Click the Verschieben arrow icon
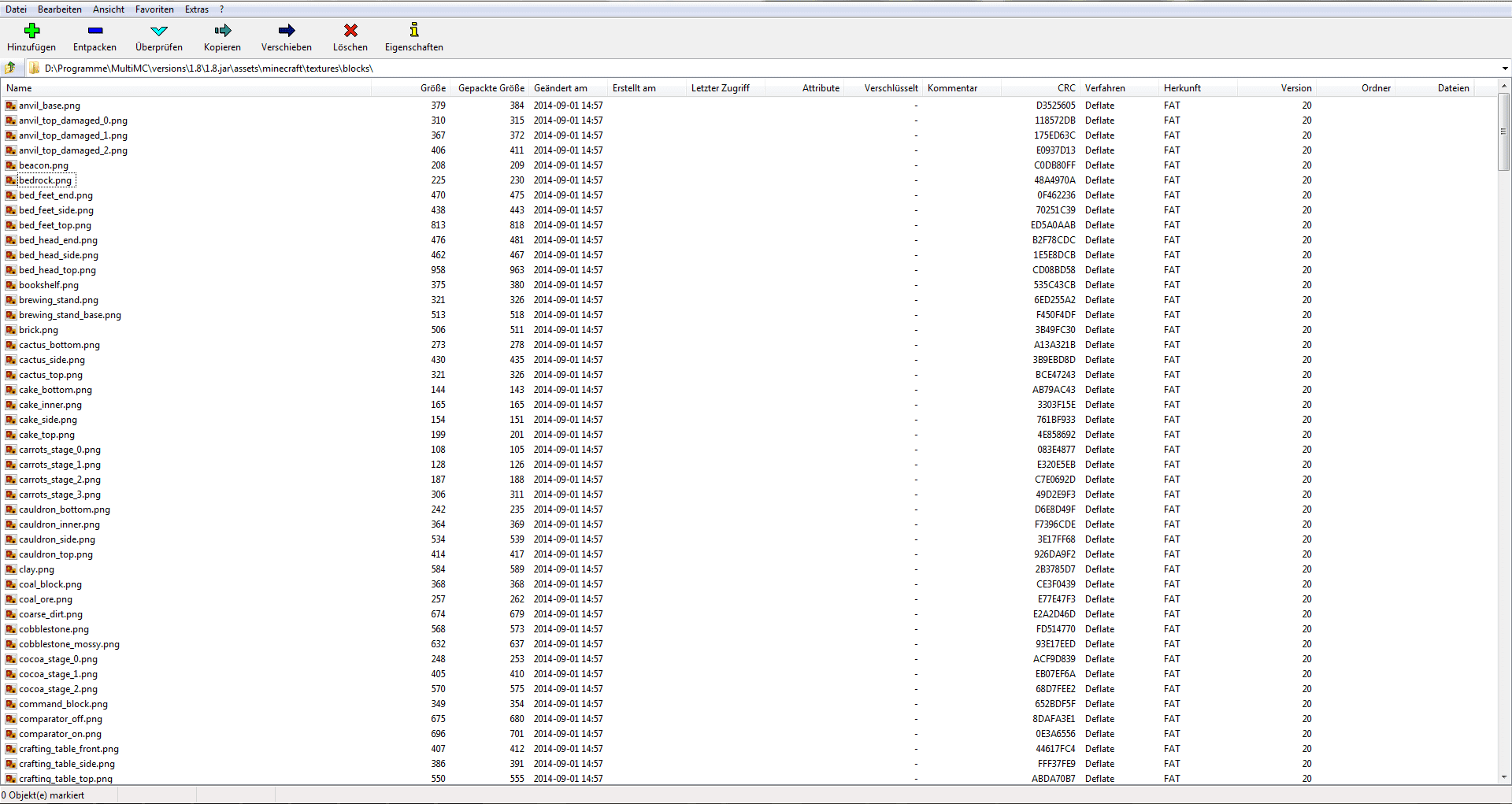Screen dimensions: 1512x804 (x=287, y=31)
